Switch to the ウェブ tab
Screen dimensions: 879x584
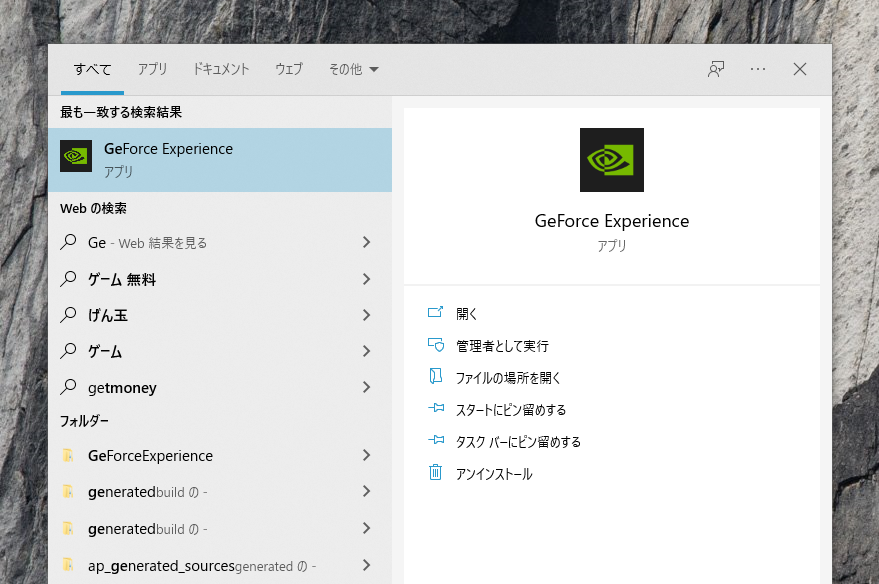(x=289, y=69)
